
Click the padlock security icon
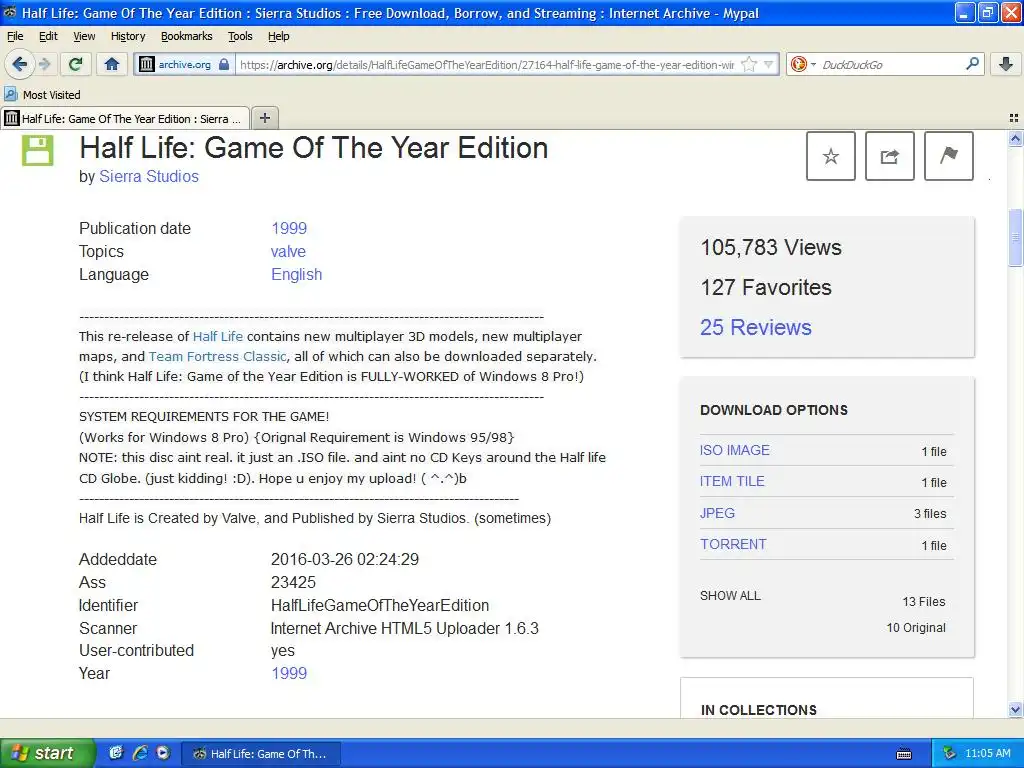click(x=224, y=64)
